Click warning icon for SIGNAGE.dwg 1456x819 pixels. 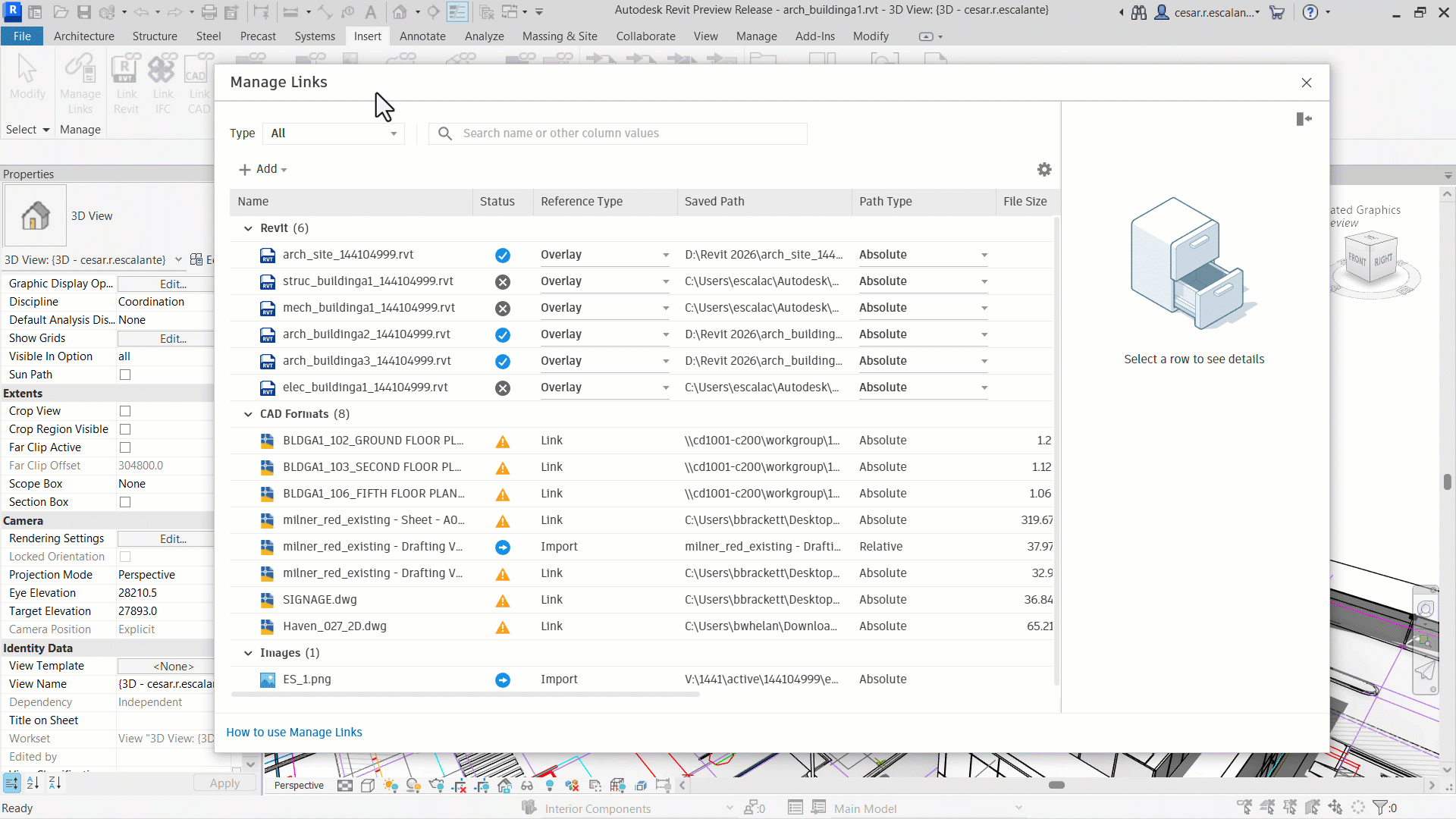pyautogui.click(x=503, y=601)
